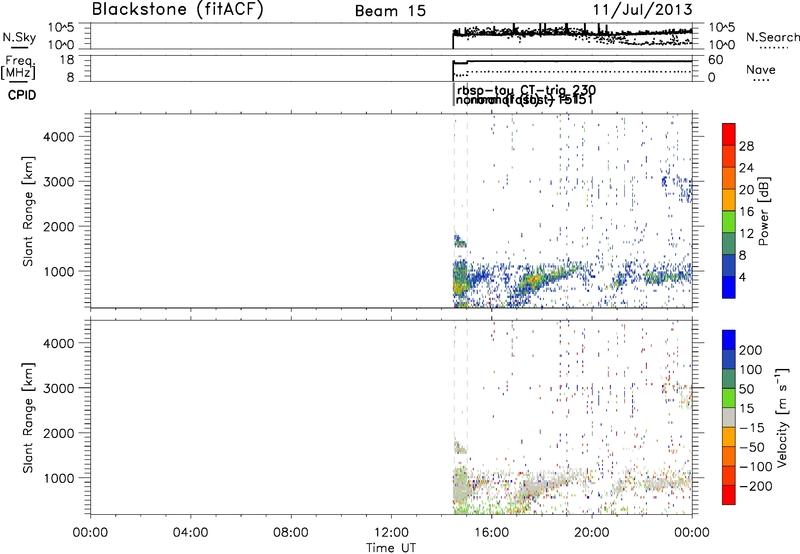This screenshot has height=554, width=800.
Task: Click the '04:00' time axis label
Action: click(190, 533)
